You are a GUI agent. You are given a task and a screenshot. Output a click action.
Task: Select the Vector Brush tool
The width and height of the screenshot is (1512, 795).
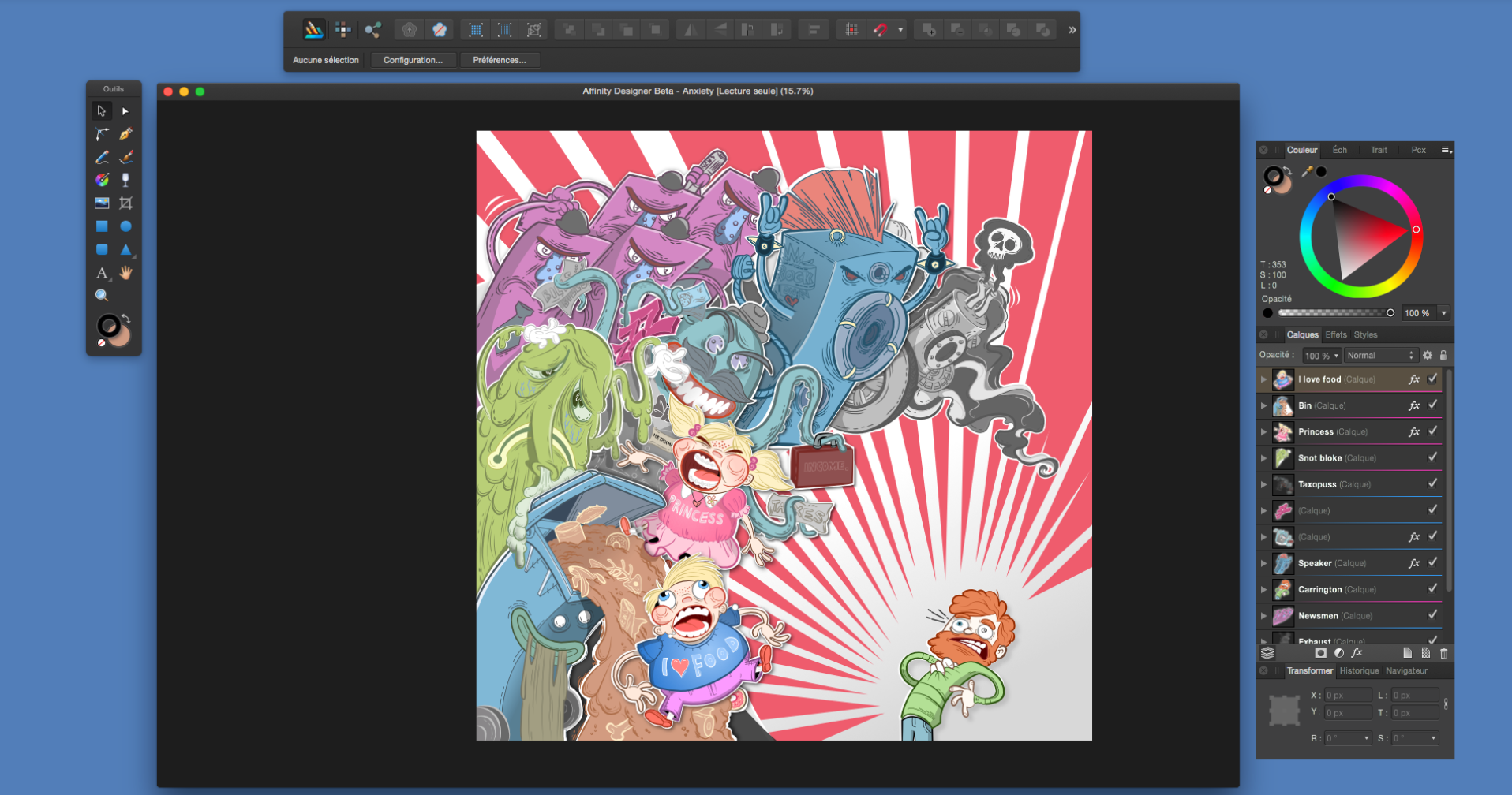[125, 157]
